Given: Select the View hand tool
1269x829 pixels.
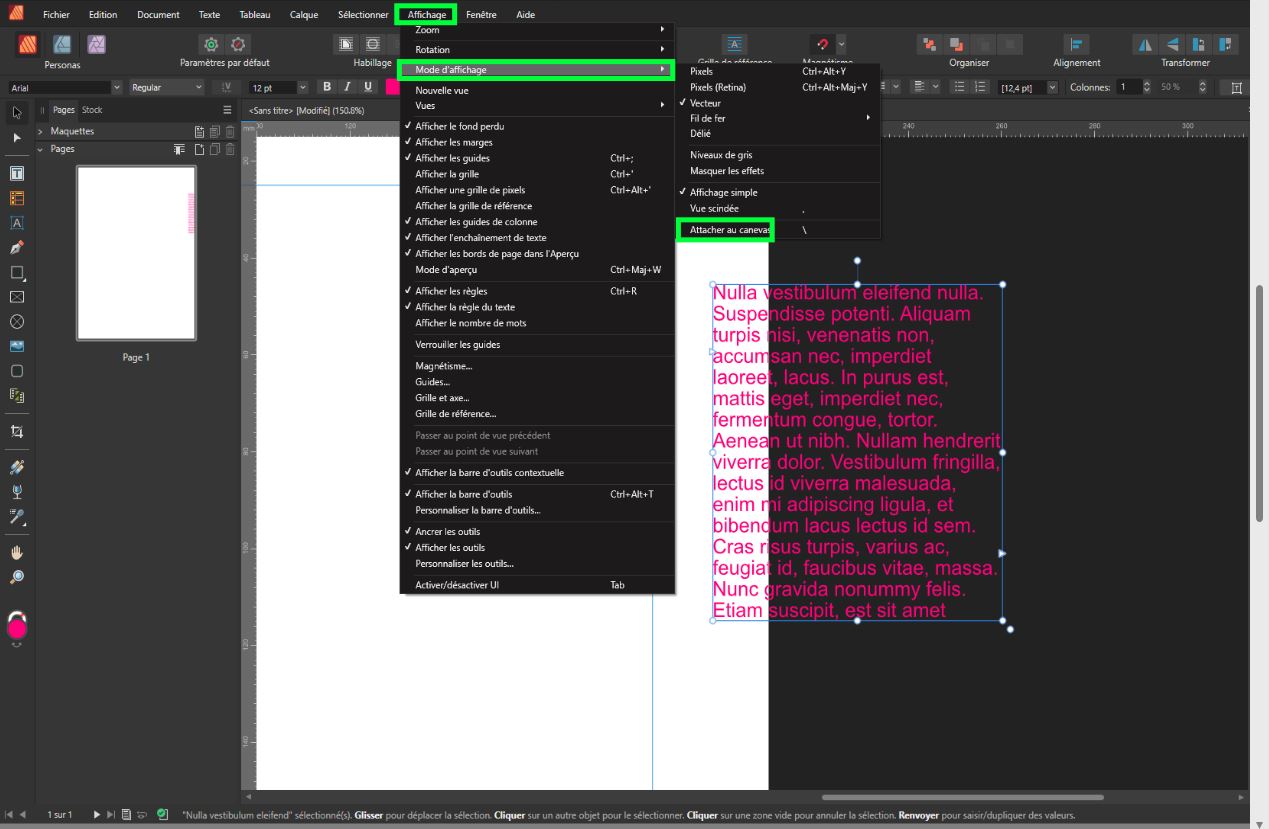Looking at the screenshot, I should click(17, 552).
